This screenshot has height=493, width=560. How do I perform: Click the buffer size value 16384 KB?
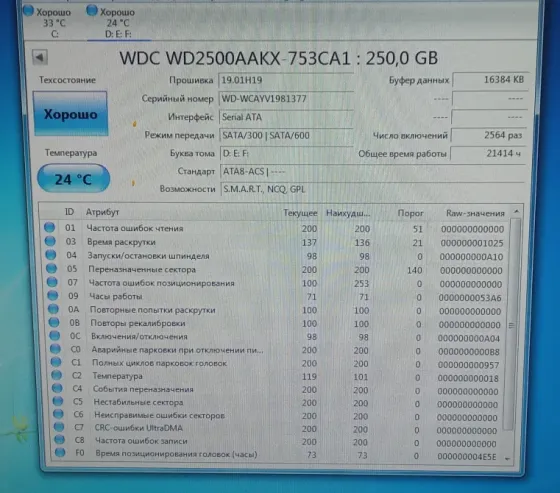490,80
